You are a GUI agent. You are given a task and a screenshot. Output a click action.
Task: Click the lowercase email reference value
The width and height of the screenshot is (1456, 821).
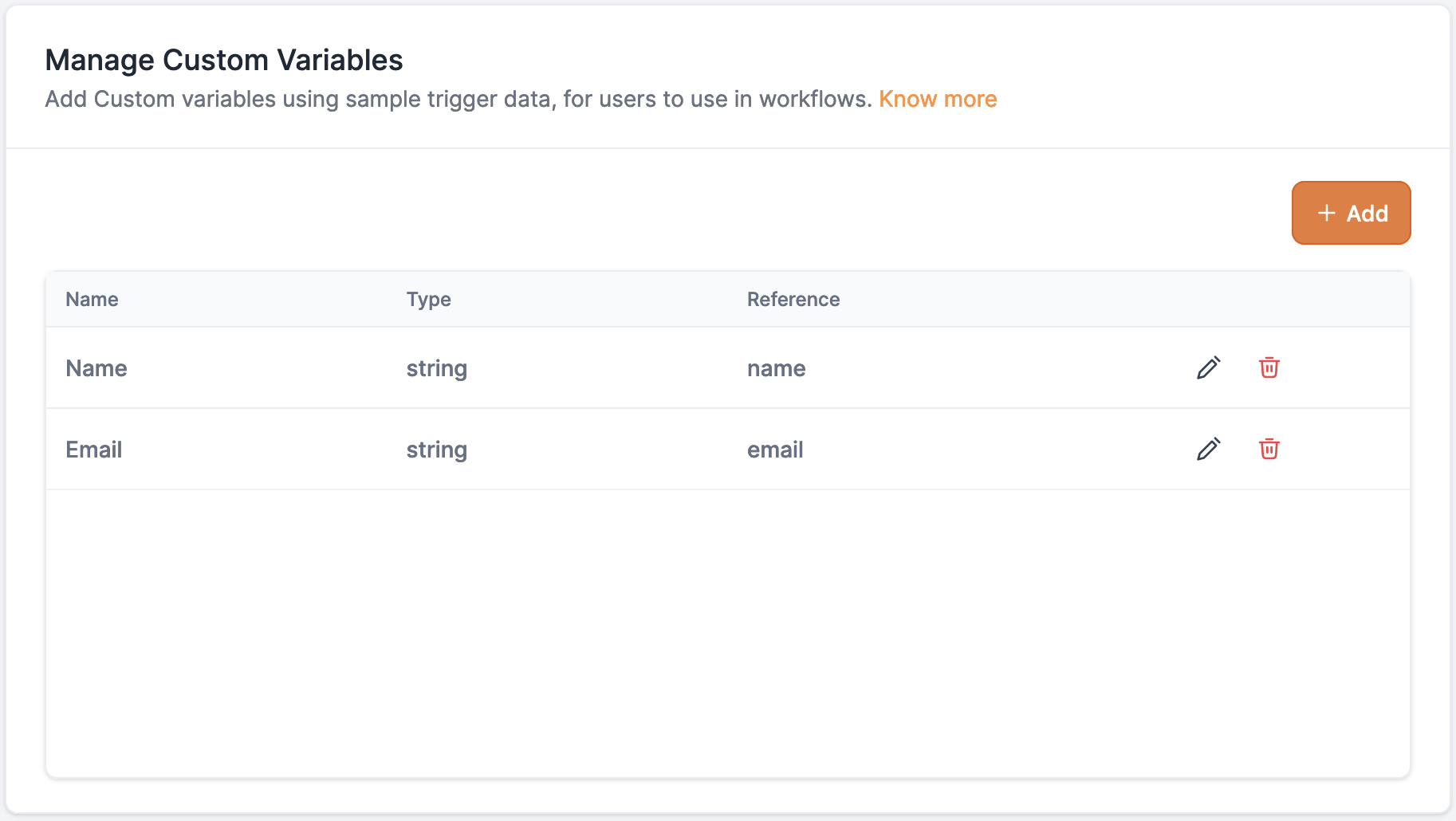(x=774, y=450)
